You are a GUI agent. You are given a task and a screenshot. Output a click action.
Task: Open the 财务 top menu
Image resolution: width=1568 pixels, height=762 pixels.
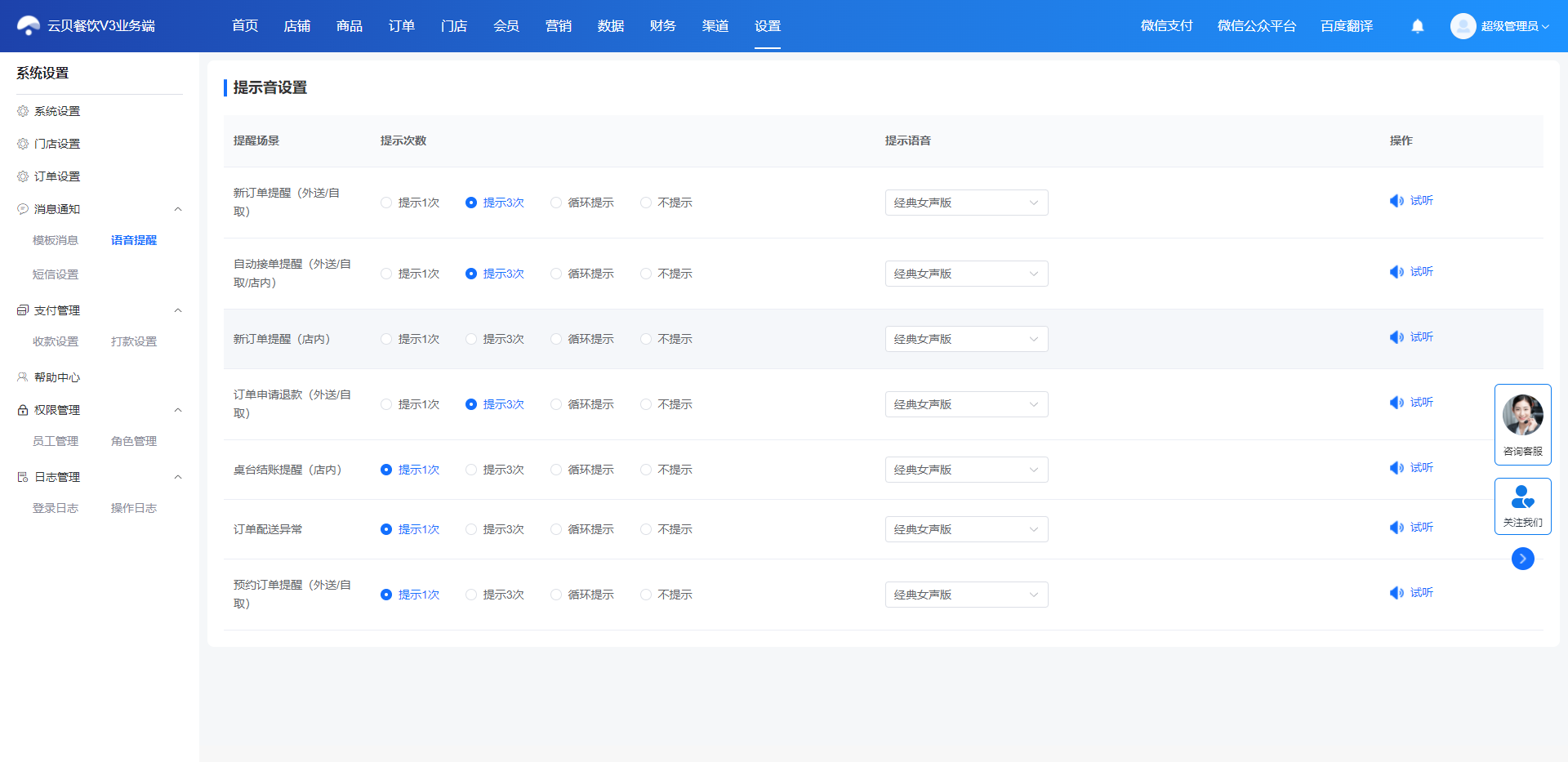(663, 26)
